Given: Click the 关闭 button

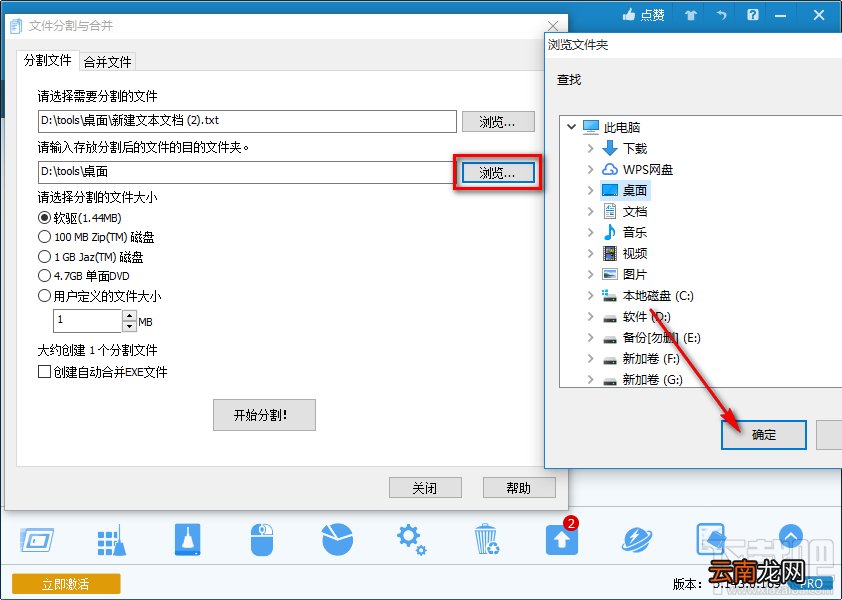Looking at the screenshot, I should tap(425, 488).
